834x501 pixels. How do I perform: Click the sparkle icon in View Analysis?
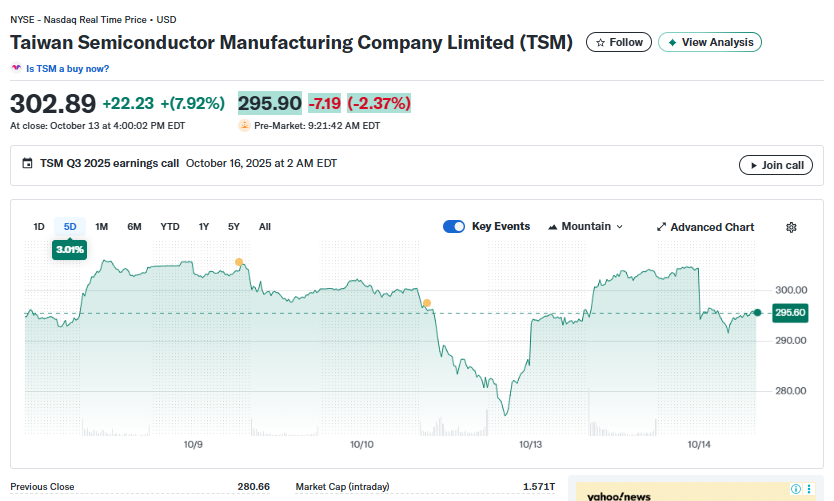point(672,42)
